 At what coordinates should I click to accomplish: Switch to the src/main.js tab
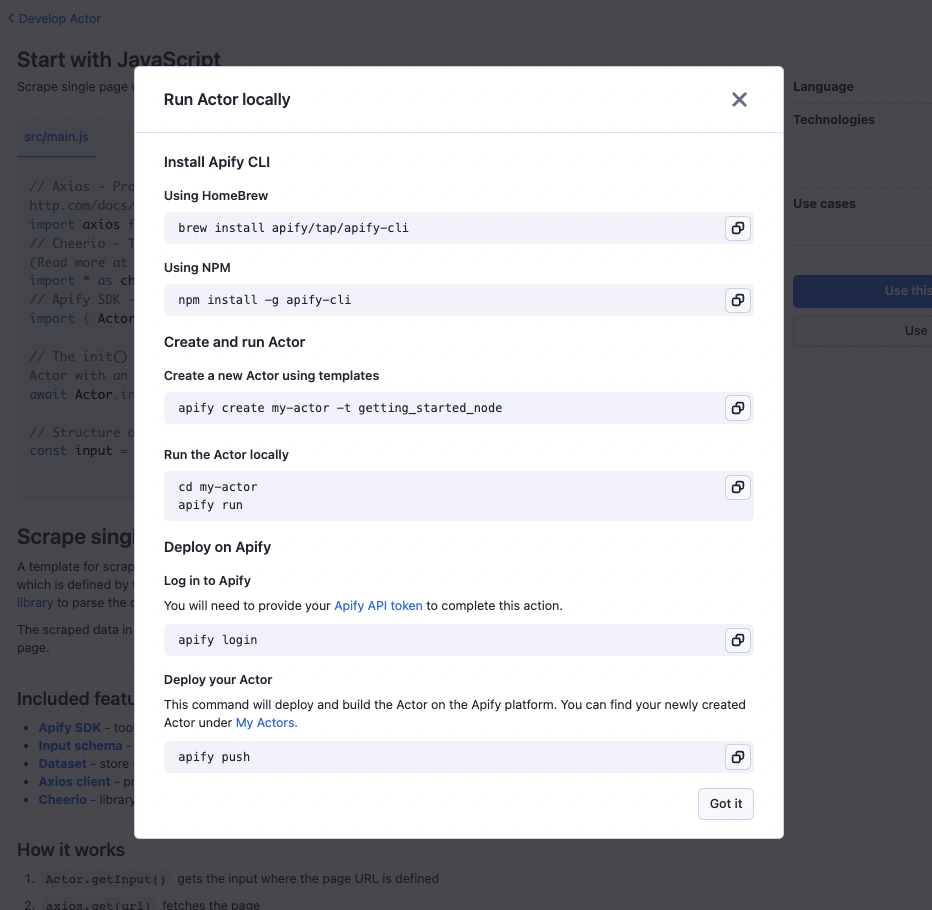tap(57, 136)
